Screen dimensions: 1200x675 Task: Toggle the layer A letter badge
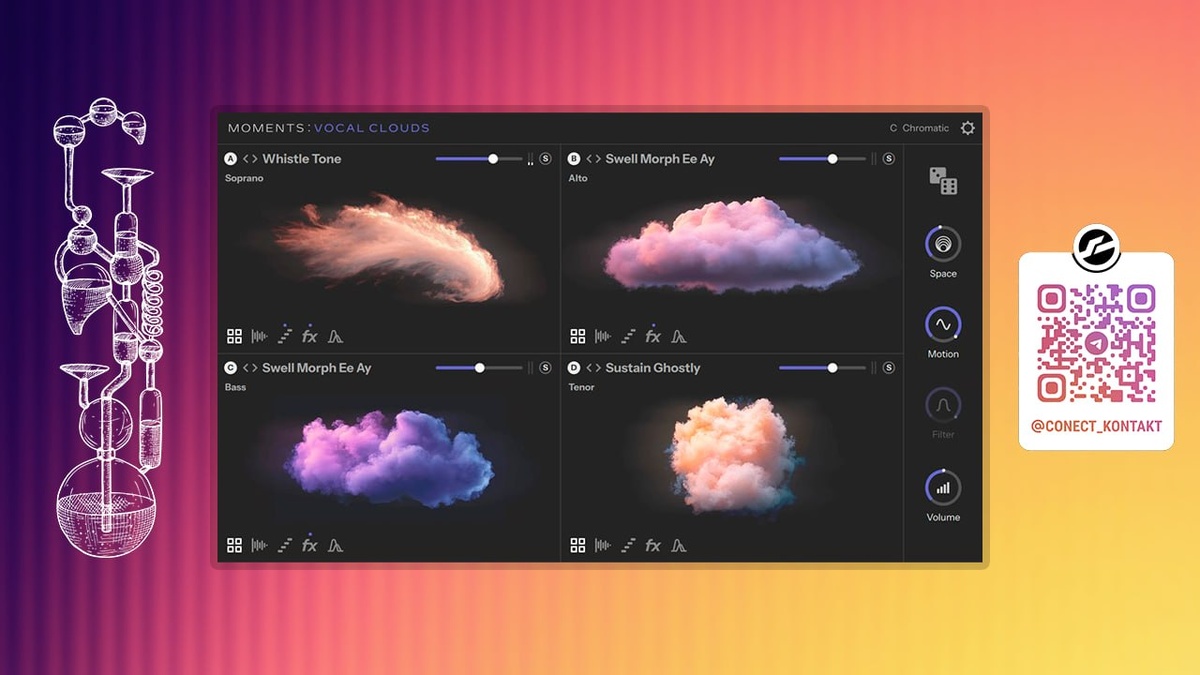pos(231,159)
